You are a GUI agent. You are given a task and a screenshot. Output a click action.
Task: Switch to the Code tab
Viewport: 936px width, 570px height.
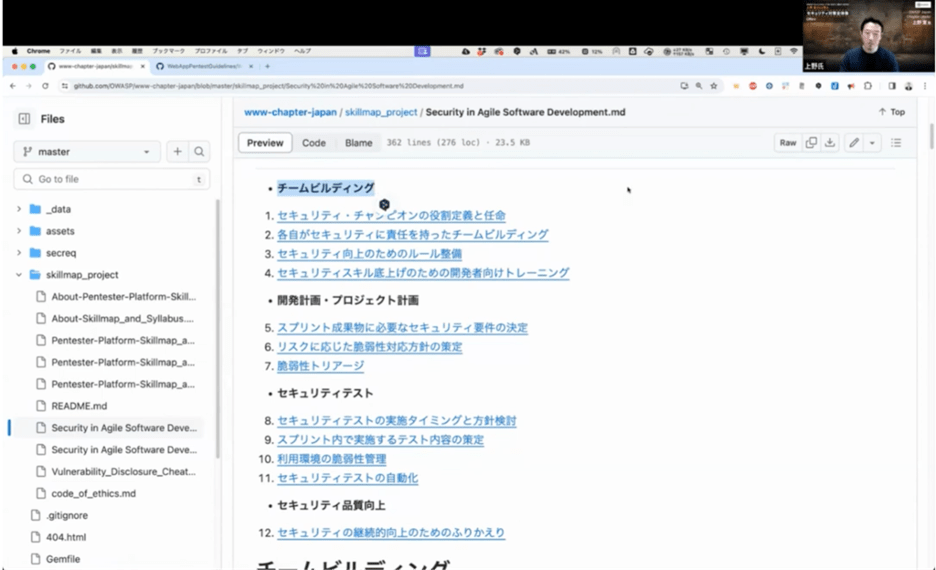(x=314, y=143)
